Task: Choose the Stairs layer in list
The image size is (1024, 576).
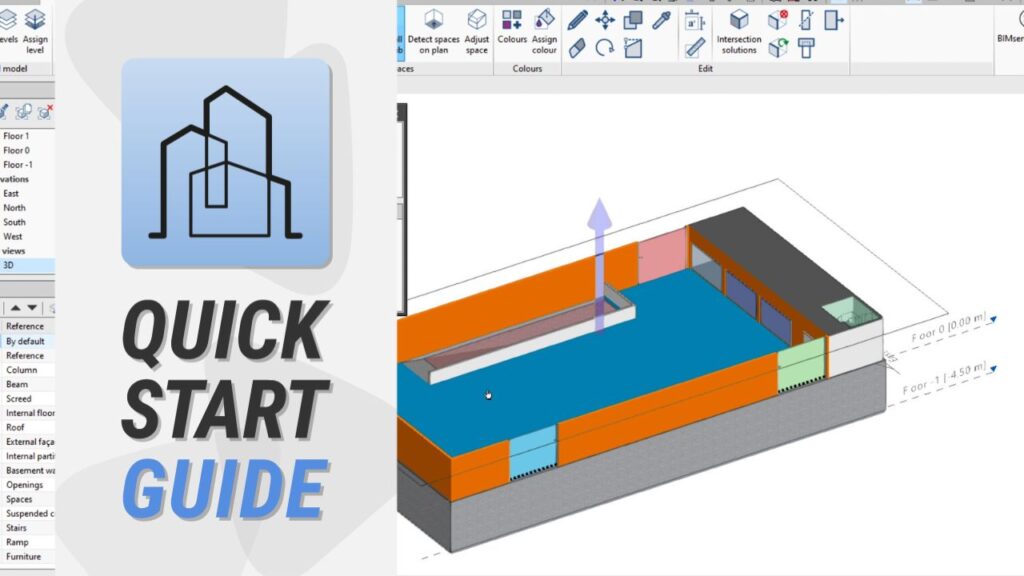Action: (16, 528)
